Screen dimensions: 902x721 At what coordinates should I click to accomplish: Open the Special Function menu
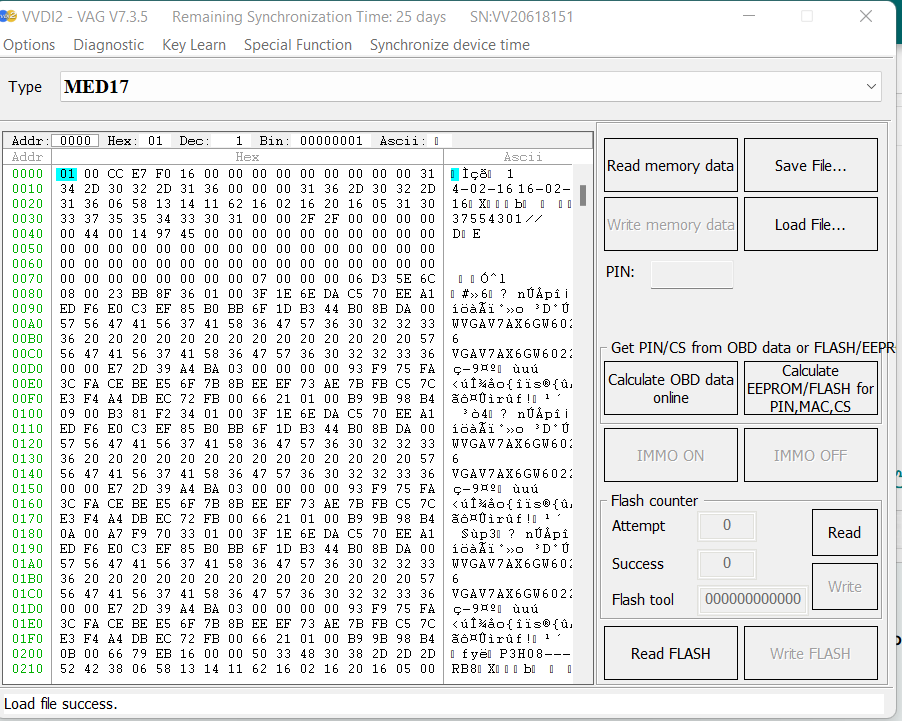(x=297, y=45)
